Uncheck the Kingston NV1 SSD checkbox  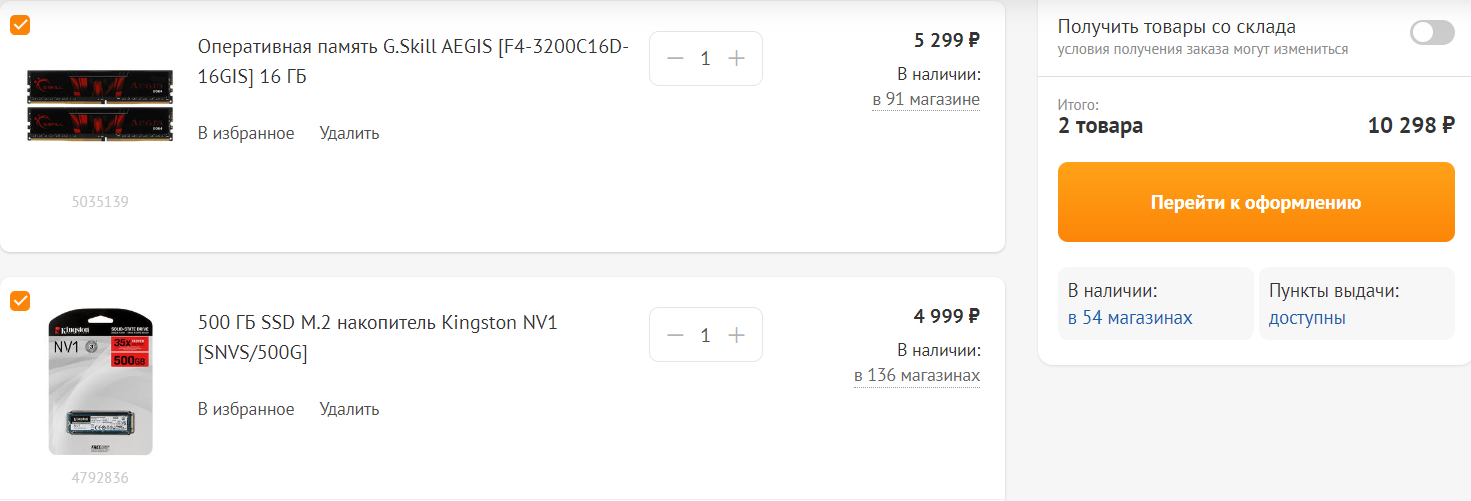point(20,301)
